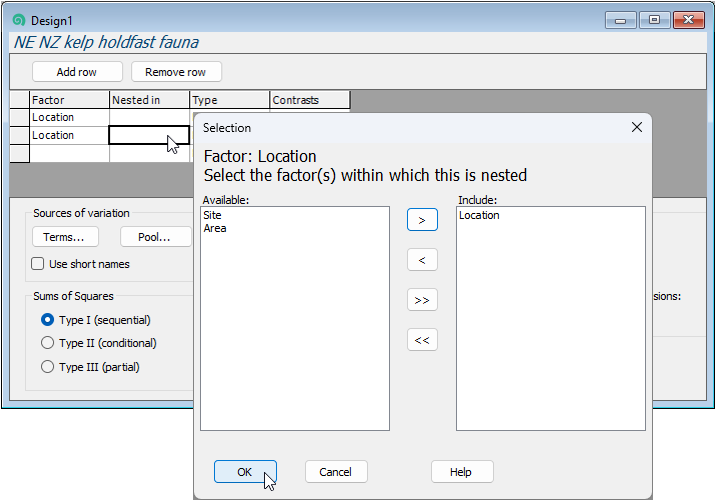Click the Remove row button
718x502 pixels.
click(x=176, y=72)
